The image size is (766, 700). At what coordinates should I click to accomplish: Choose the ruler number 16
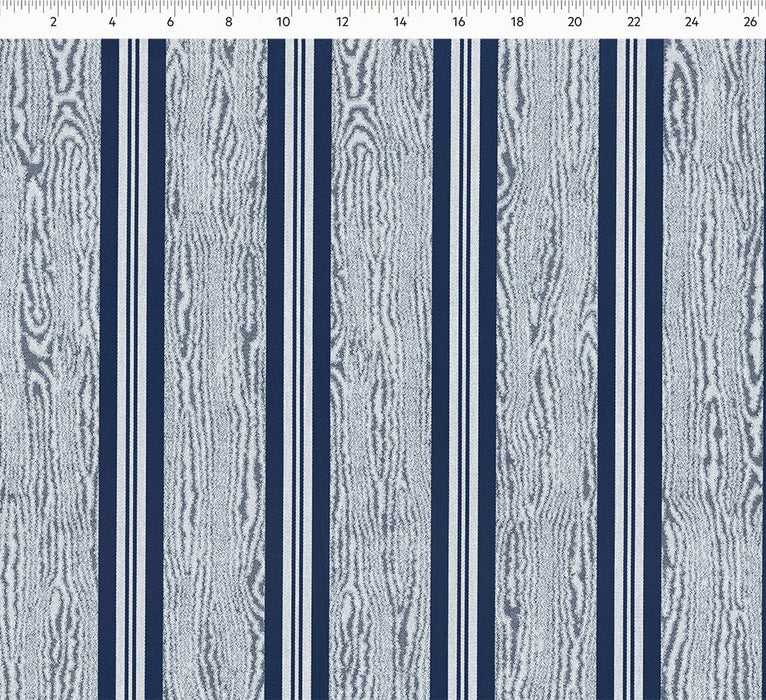pyautogui.click(x=459, y=22)
